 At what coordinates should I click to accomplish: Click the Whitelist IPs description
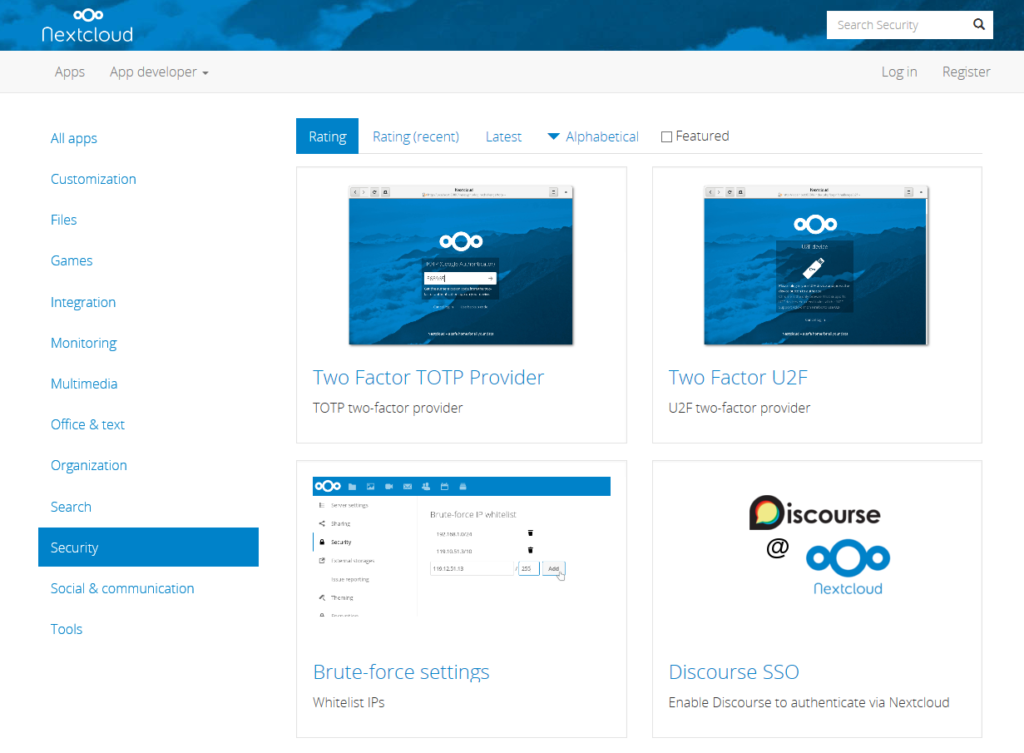[x=349, y=703]
